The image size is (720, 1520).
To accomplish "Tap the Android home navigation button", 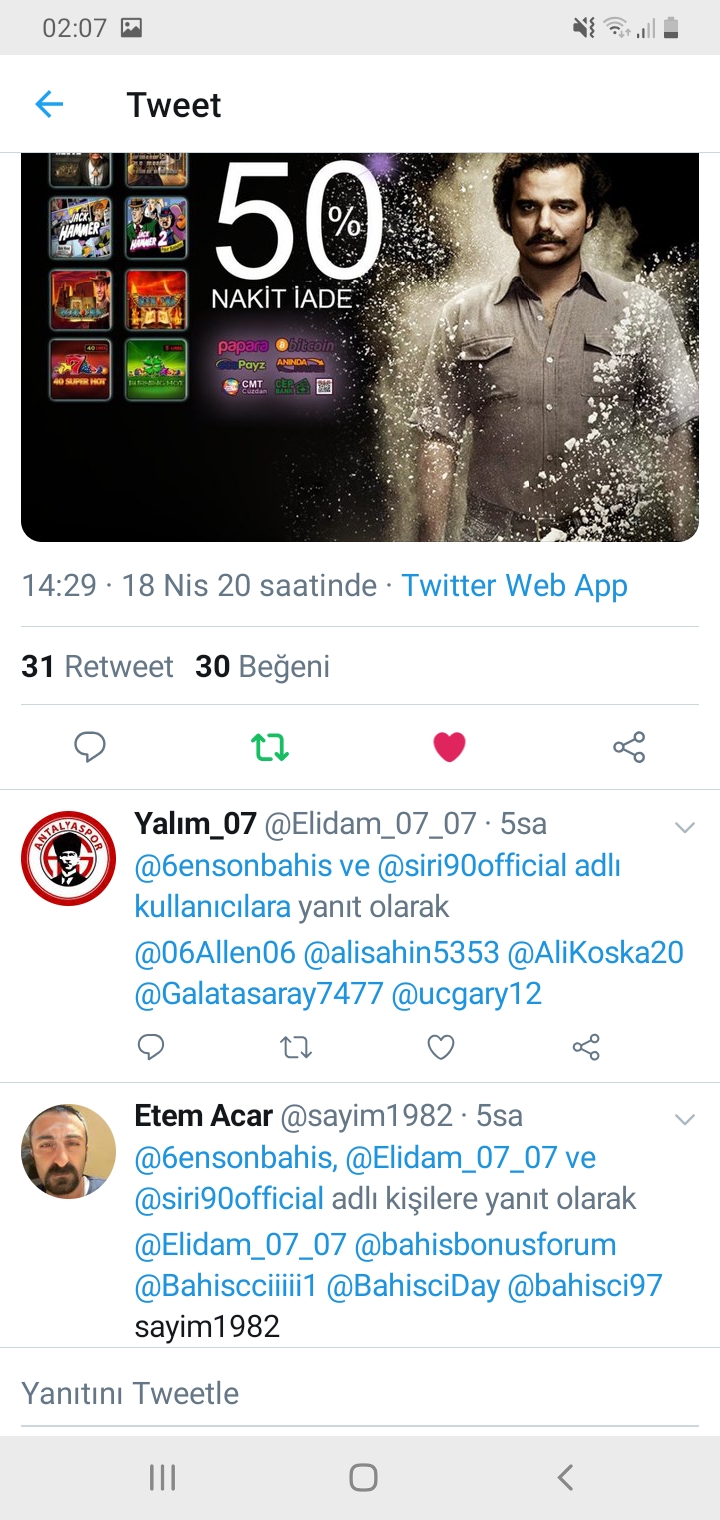I will pyautogui.click(x=363, y=1477).
